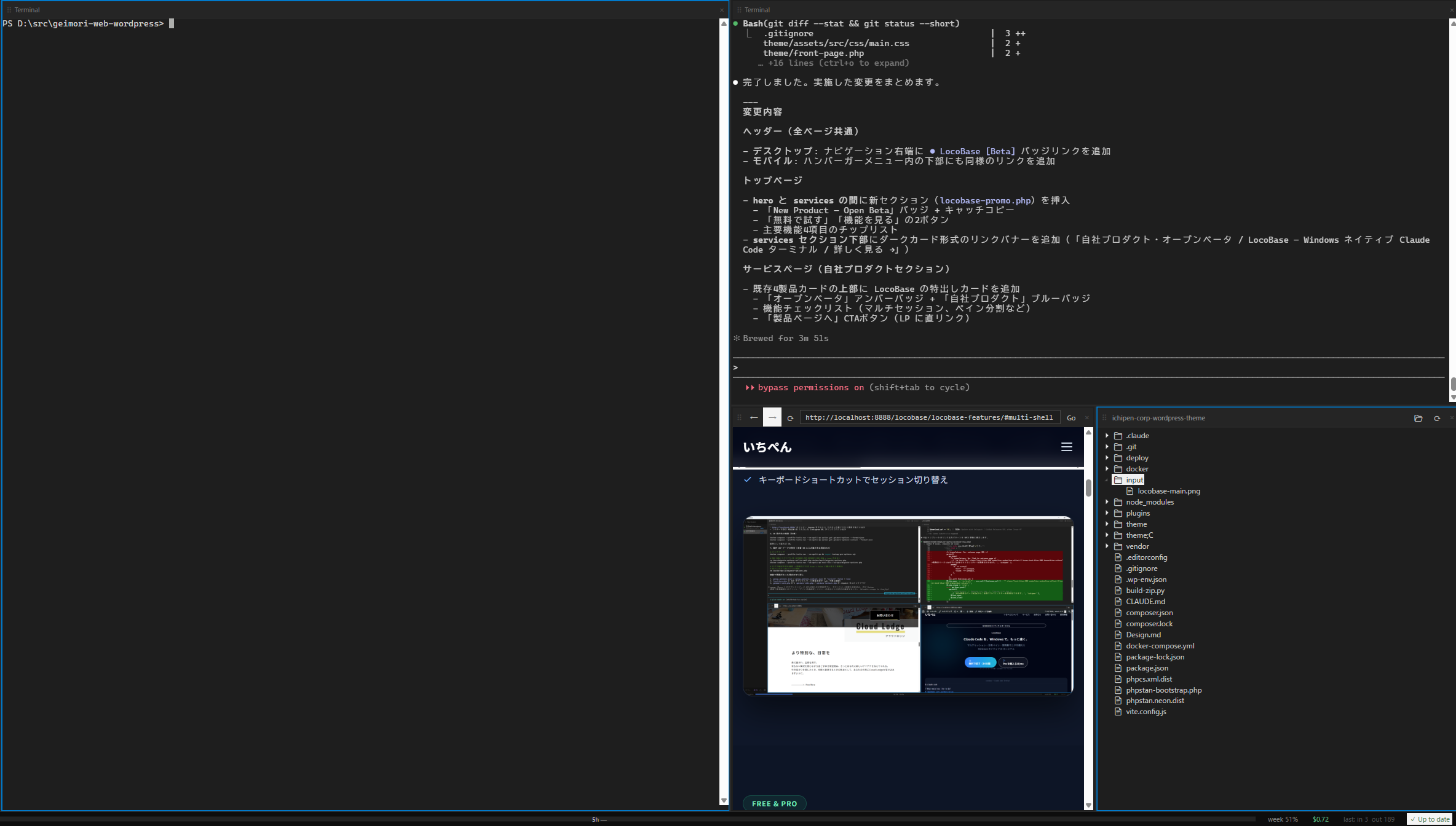Open folder icon in file explorer header

tap(1418, 418)
